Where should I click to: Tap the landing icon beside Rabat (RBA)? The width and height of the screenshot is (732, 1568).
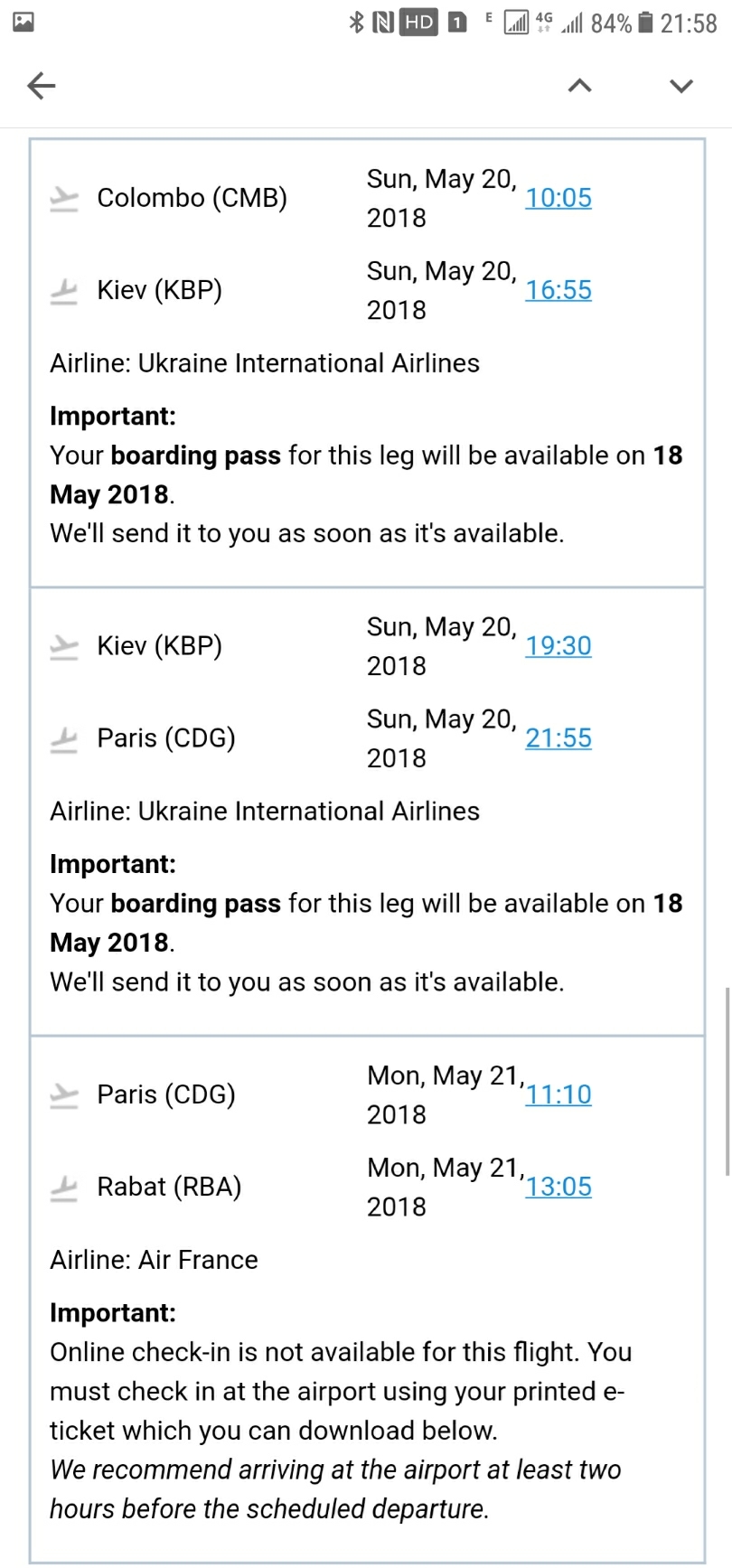(x=63, y=1188)
